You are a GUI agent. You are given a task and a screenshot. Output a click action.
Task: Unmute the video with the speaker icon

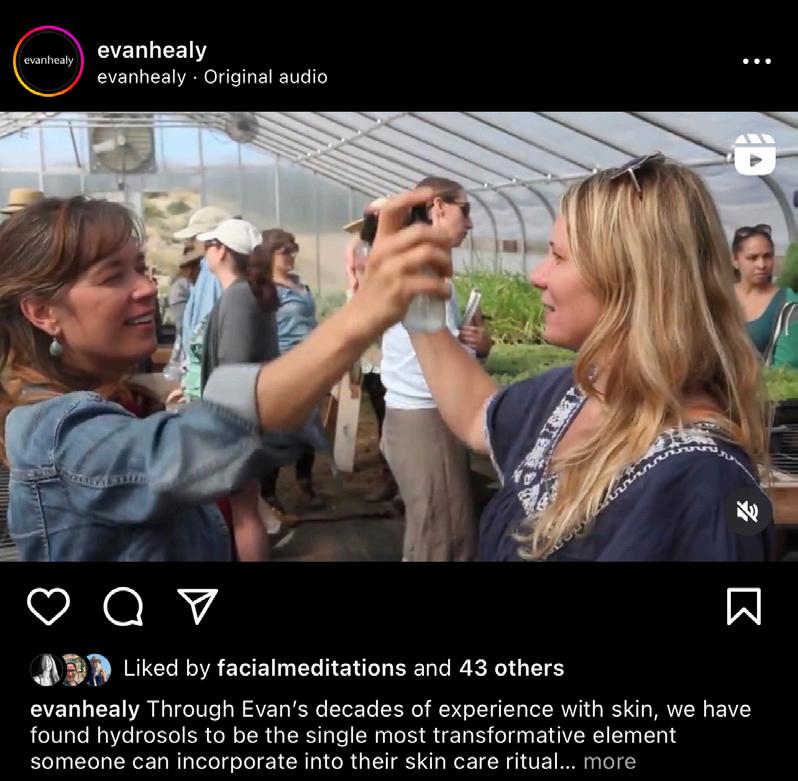tap(747, 511)
